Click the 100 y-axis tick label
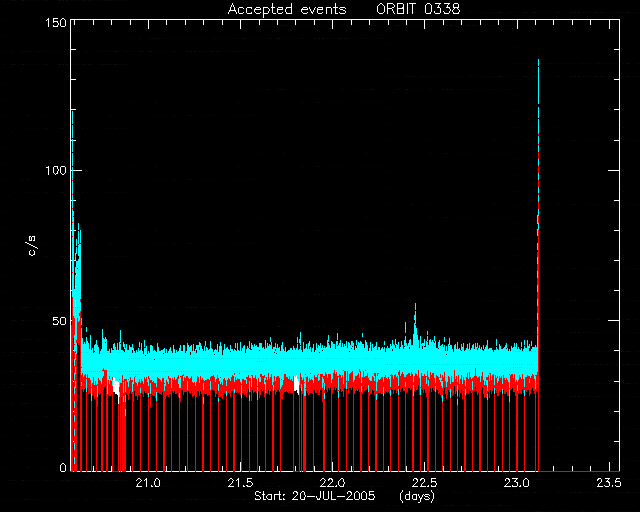Viewport: 640px width, 512px height. [56, 170]
